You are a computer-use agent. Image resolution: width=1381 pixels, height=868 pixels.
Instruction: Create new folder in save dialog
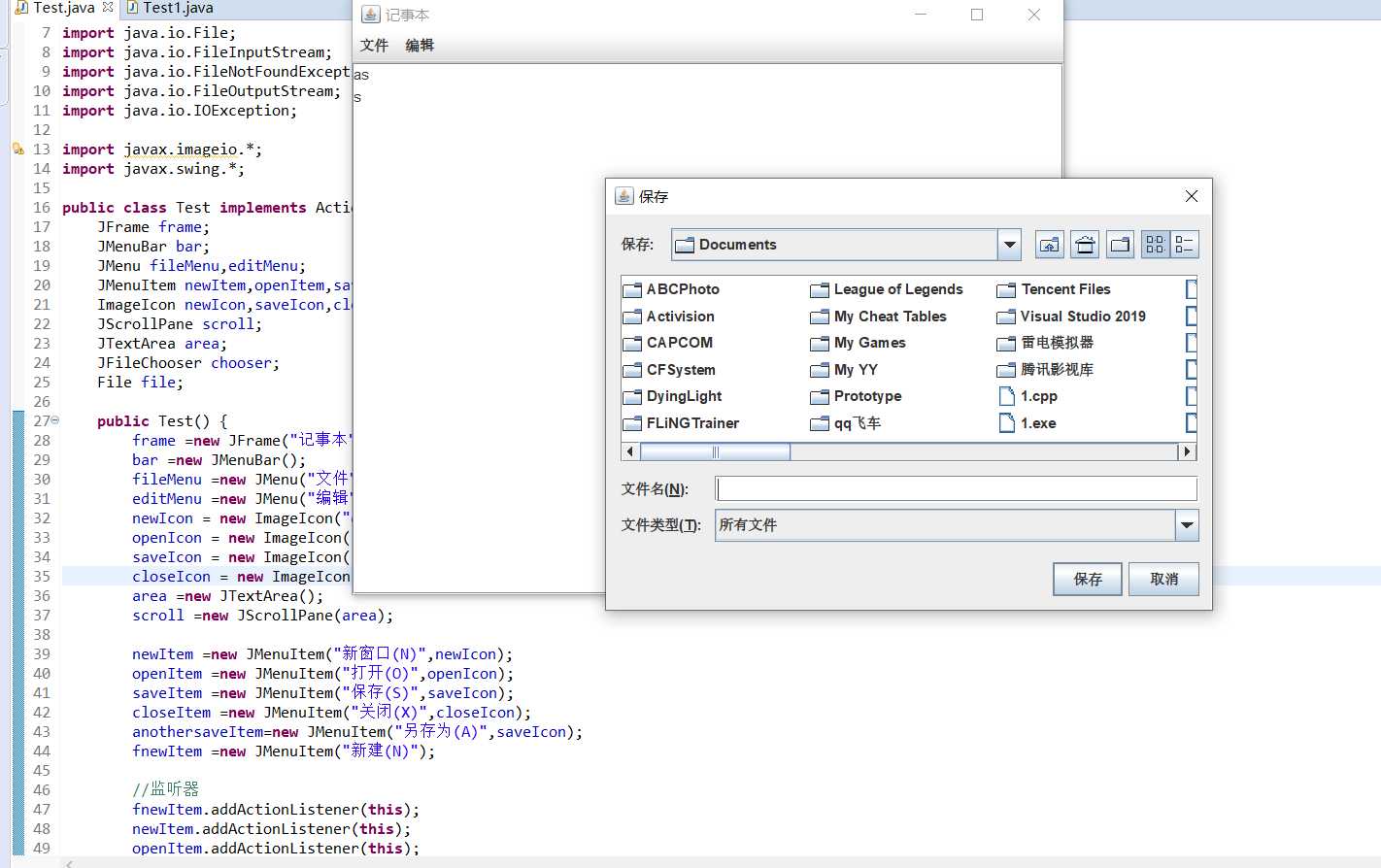pos(1120,245)
